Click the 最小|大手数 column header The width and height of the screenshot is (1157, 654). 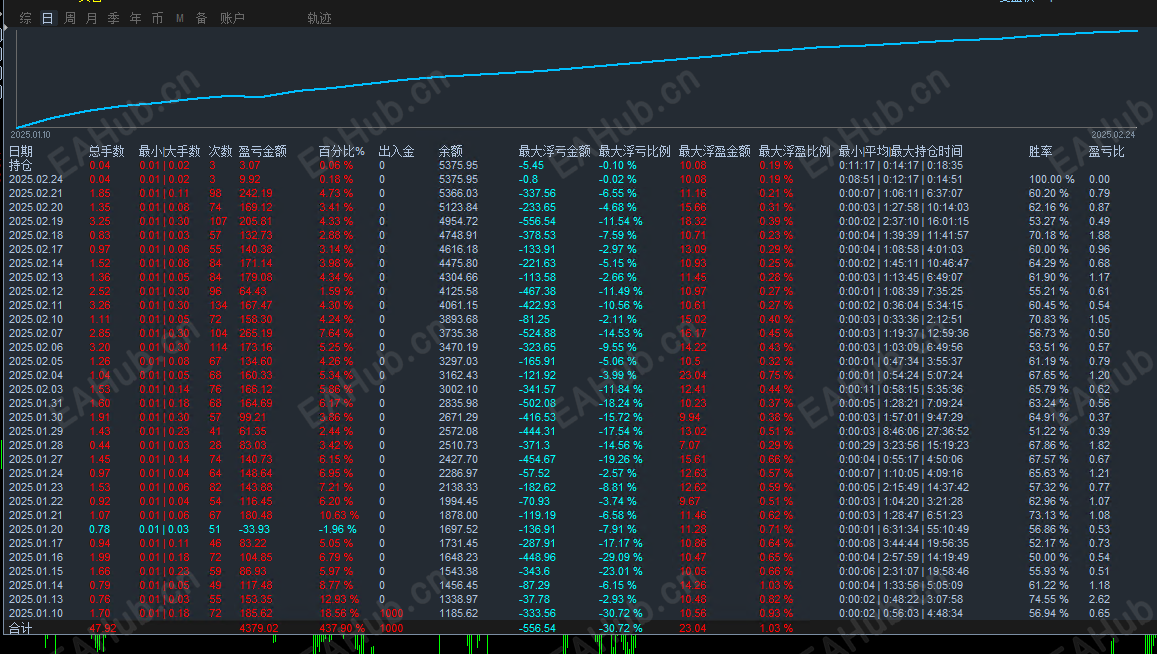(x=170, y=151)
